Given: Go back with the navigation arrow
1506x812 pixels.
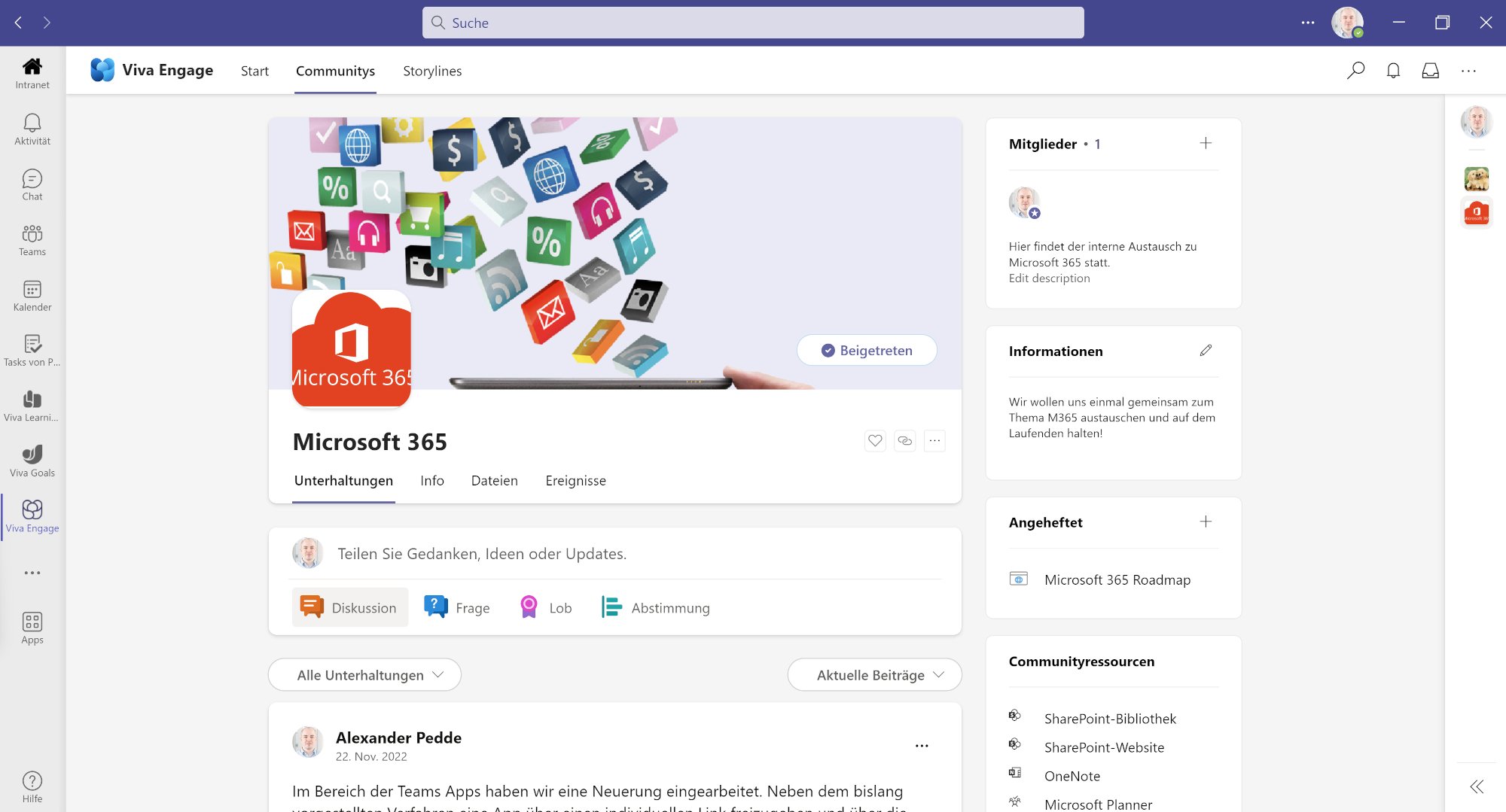Looking at the screenshot, I should [x=18, y=23].
